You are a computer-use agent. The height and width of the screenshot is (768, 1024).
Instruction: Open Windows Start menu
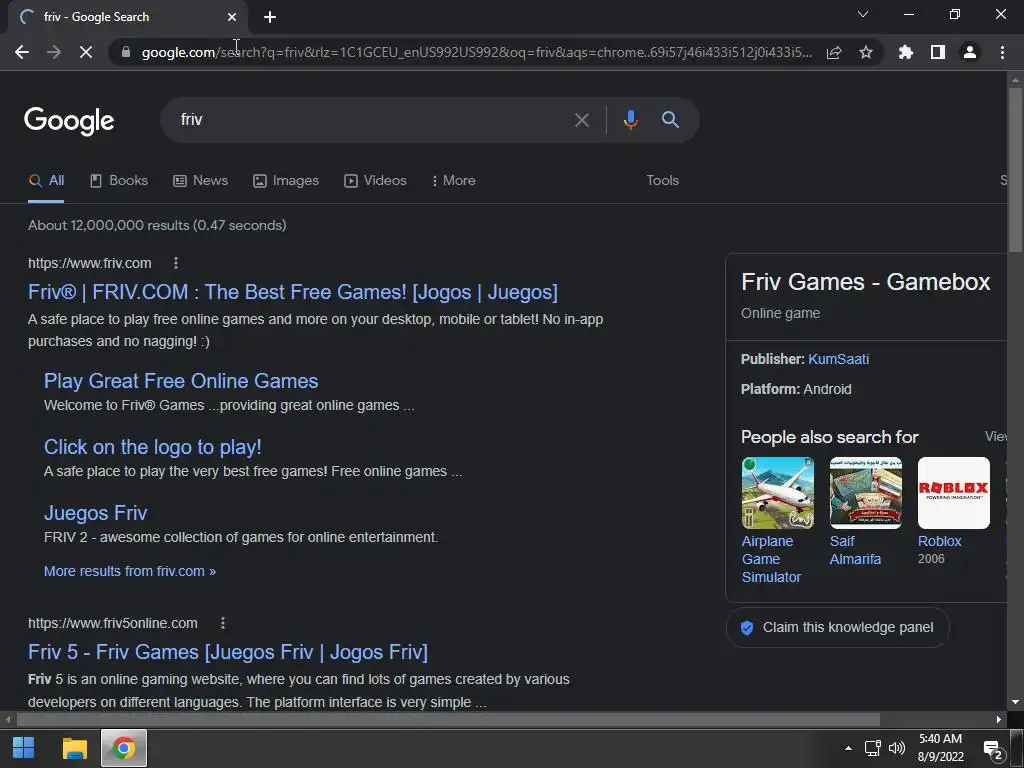24,748
